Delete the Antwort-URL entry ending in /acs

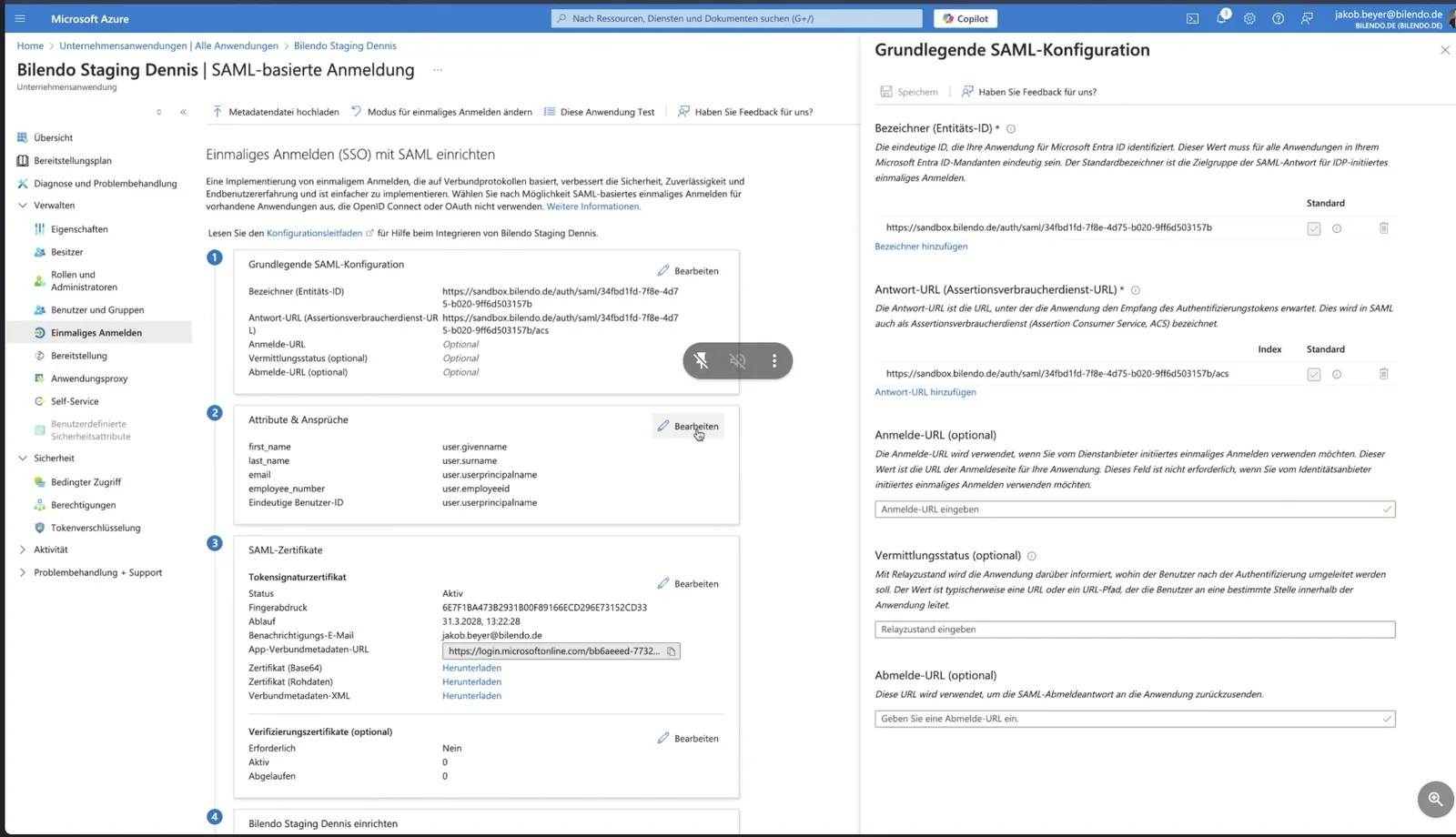(x=1383, y=374)
